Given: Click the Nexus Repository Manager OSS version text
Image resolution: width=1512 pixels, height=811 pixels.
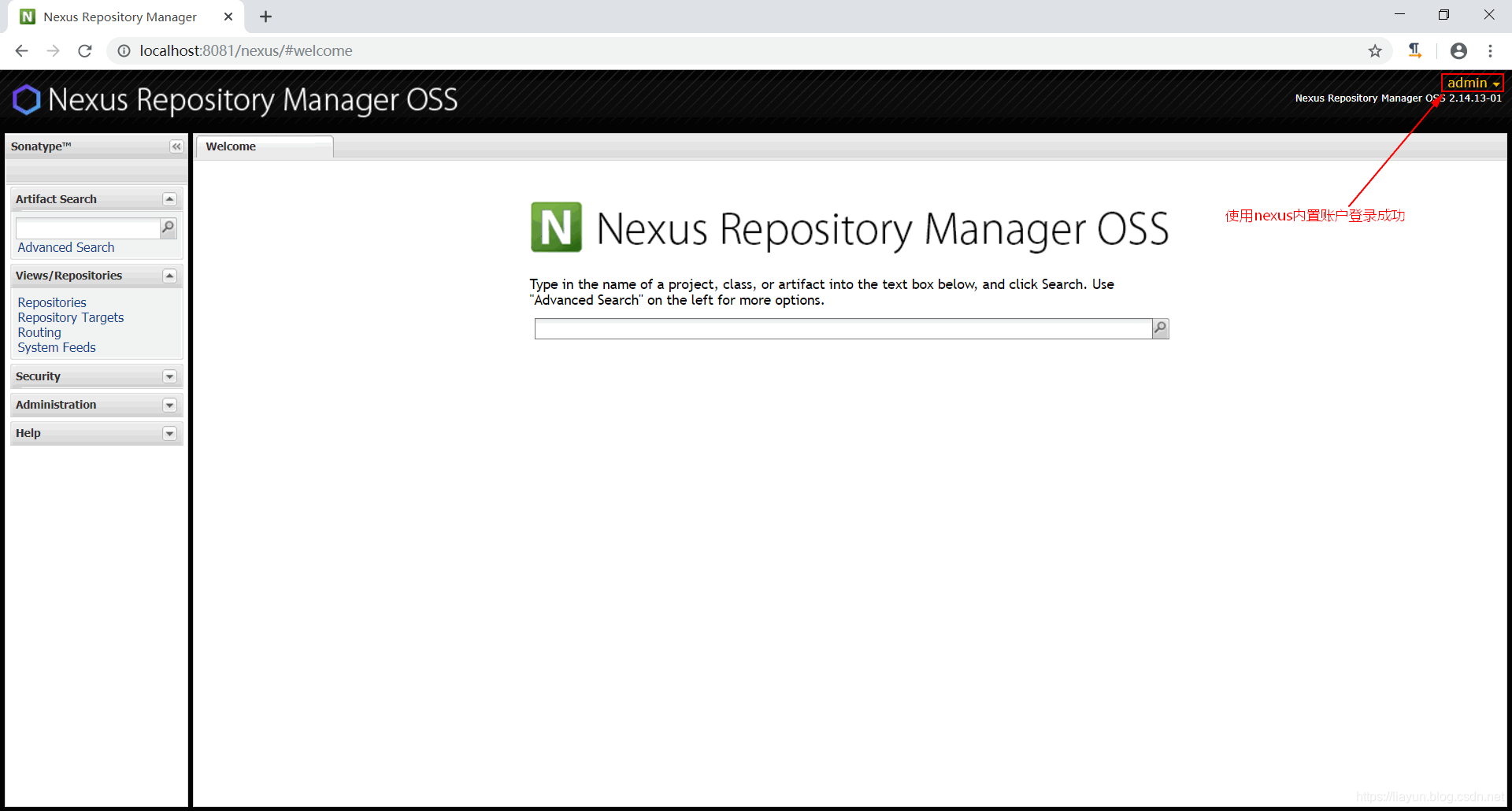Looking at the screenshot, I should (x=1398, y=98).
